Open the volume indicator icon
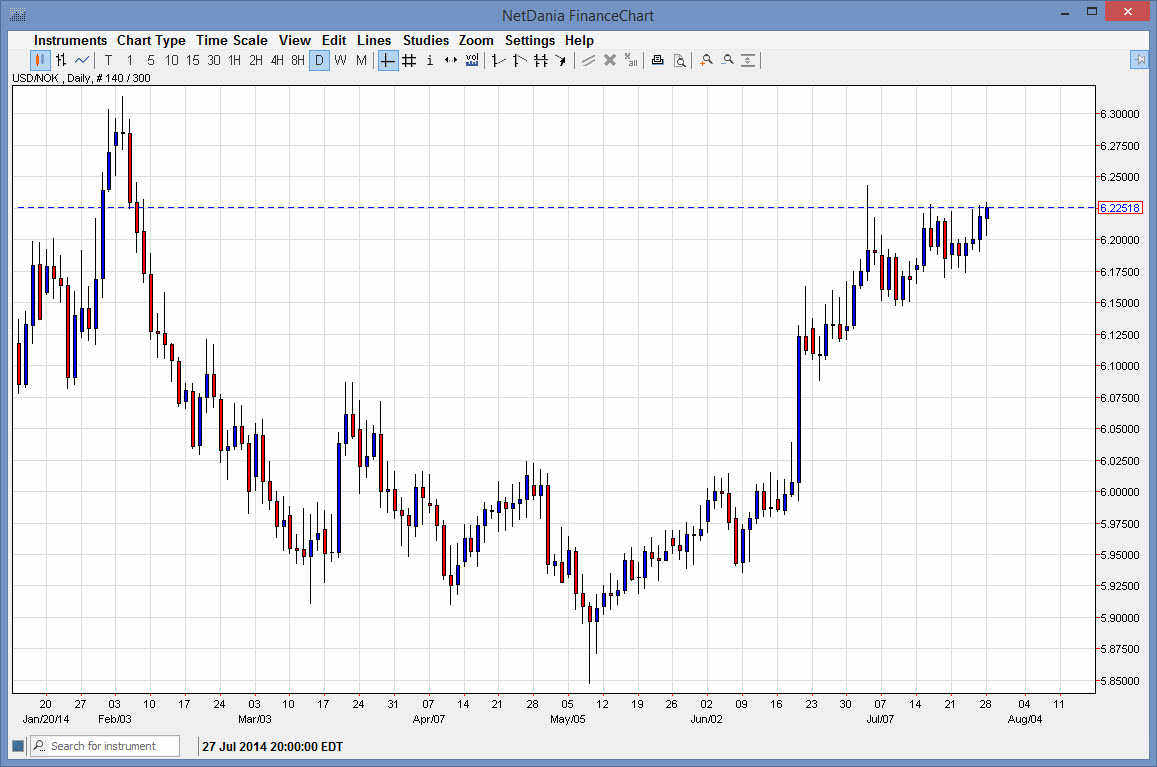The width and height of the screenshot is (1157, 767). pyautogui.click(x=471, y=60)
